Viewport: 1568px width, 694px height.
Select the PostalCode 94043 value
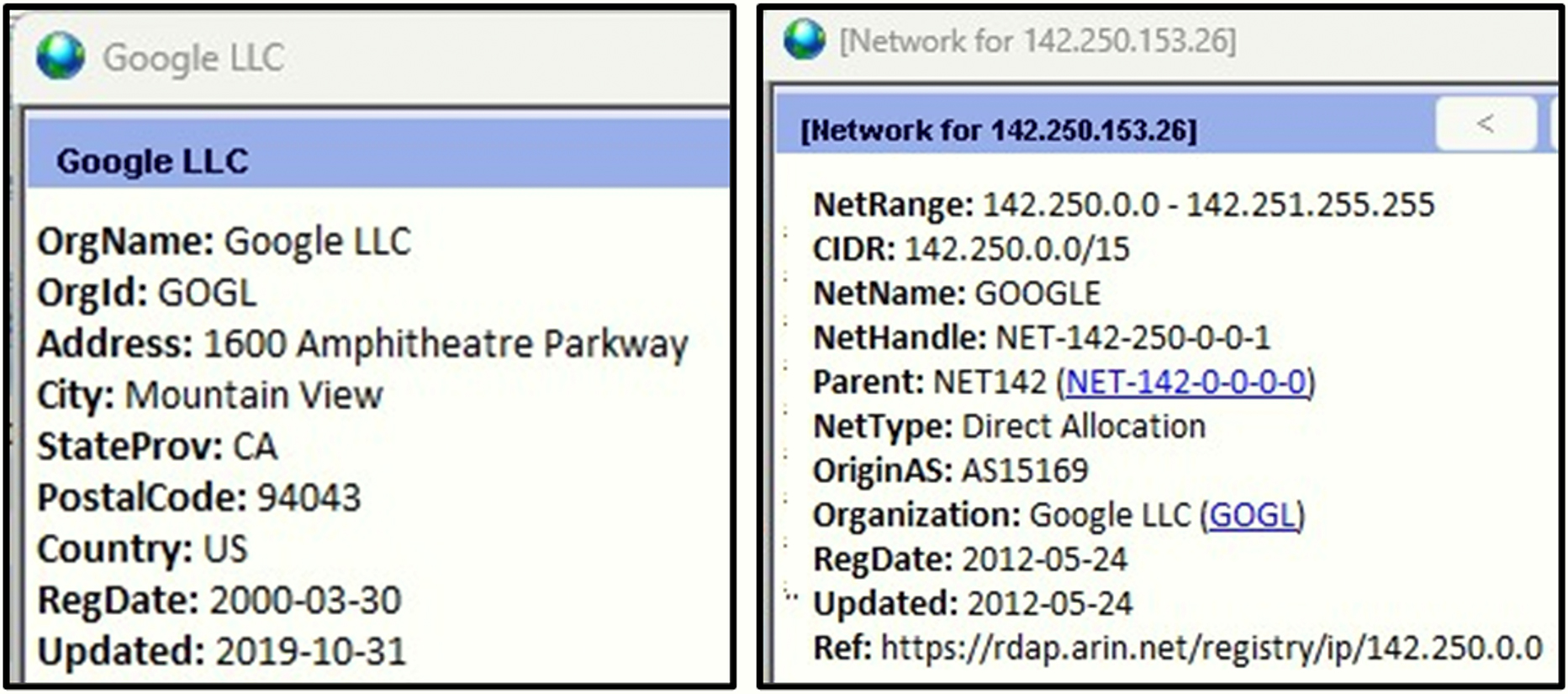(309, 498)
